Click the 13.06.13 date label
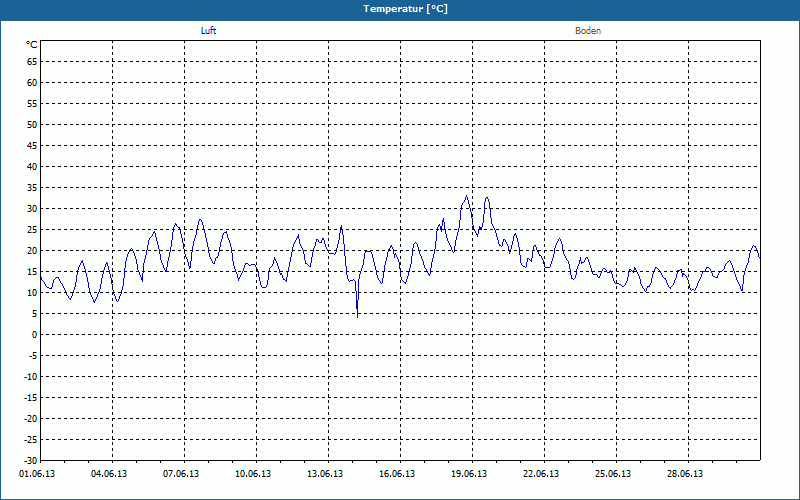Image resolution: width=800 pixels, height=500 pixels. click(x=324, y=474)
